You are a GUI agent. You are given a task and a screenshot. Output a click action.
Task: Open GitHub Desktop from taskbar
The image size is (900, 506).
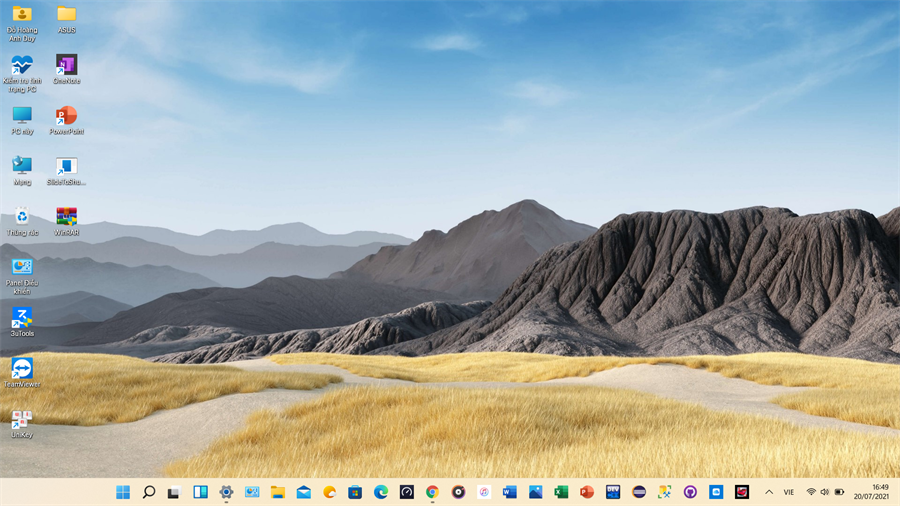coord(690,492)
